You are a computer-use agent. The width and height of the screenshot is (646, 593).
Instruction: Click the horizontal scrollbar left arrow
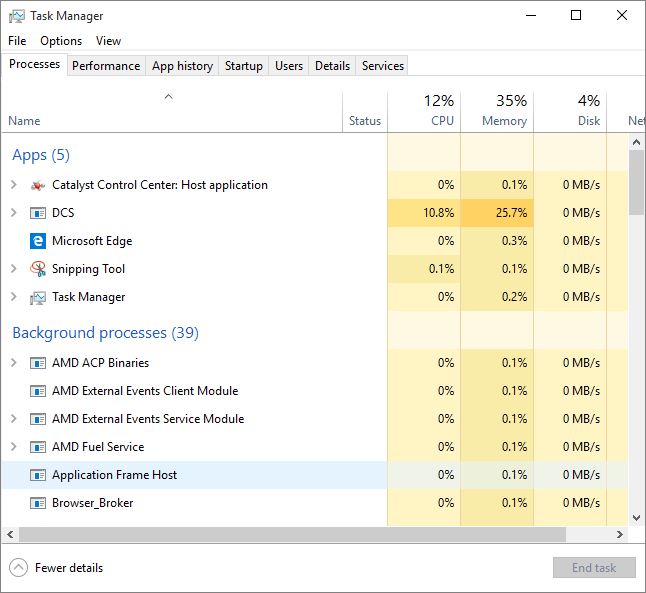[10, 534]
